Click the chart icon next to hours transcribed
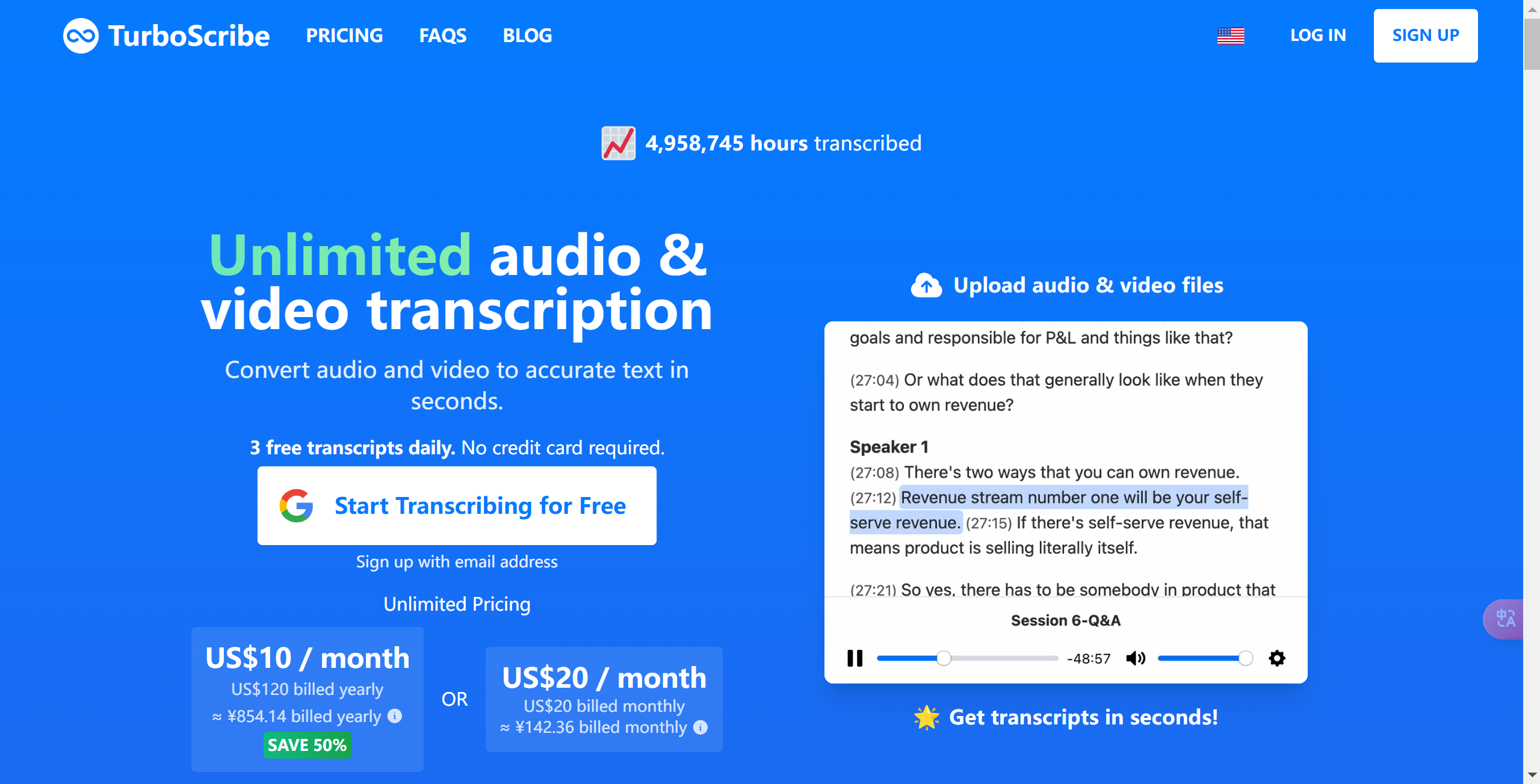This screenshot has height=784, width=1540. [618, 143]
